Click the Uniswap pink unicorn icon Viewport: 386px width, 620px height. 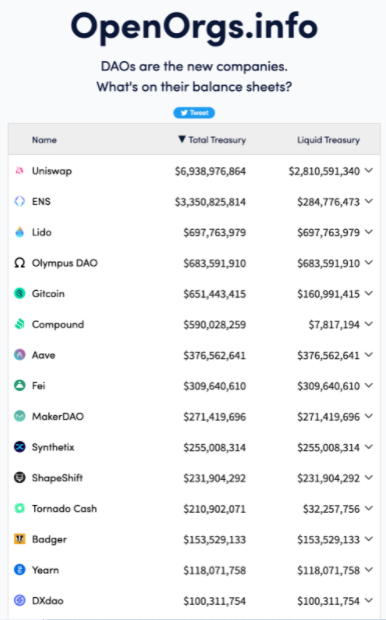click(x=19, y=171)
